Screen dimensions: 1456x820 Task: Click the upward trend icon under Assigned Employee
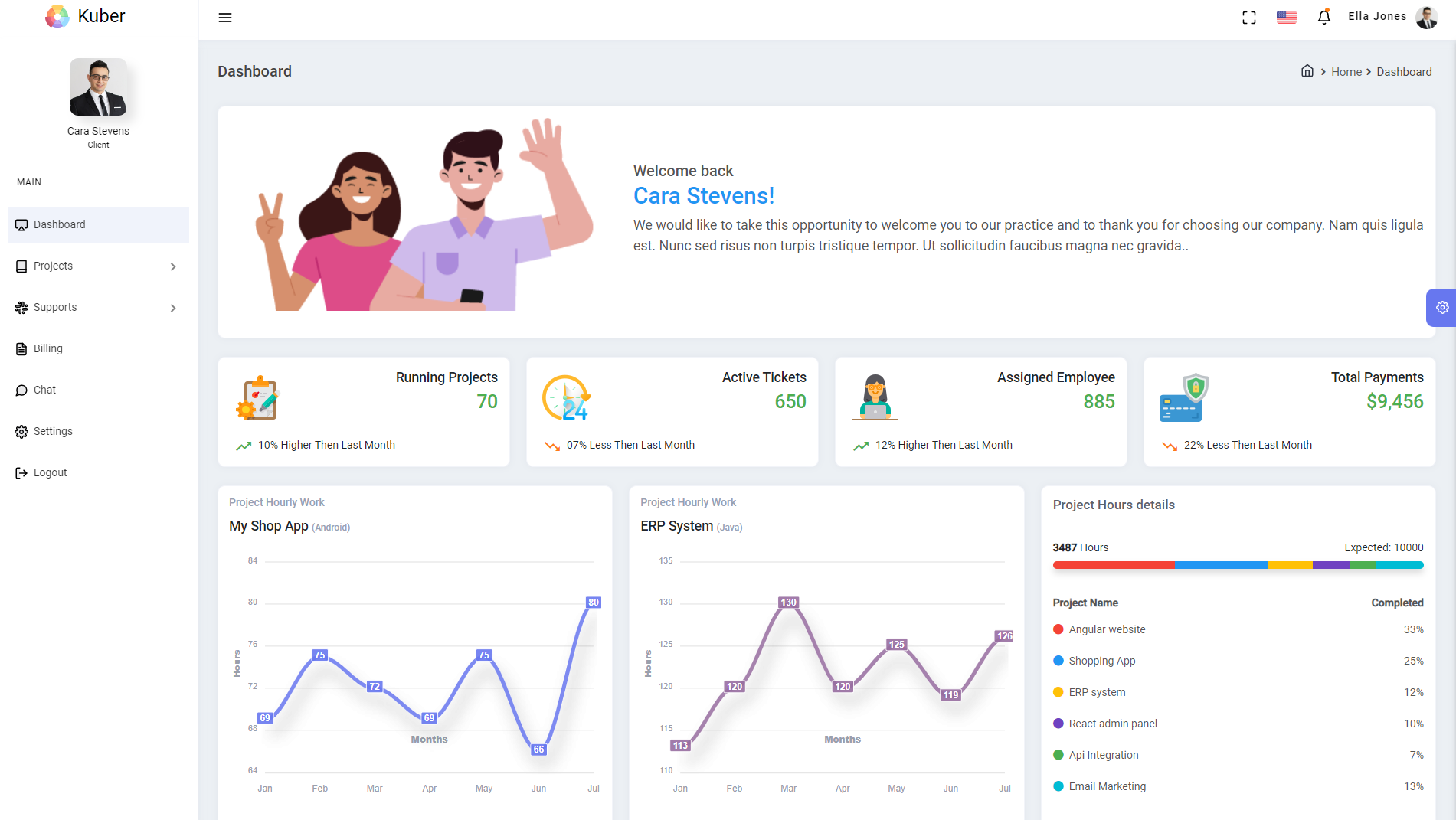coord(861,446)
